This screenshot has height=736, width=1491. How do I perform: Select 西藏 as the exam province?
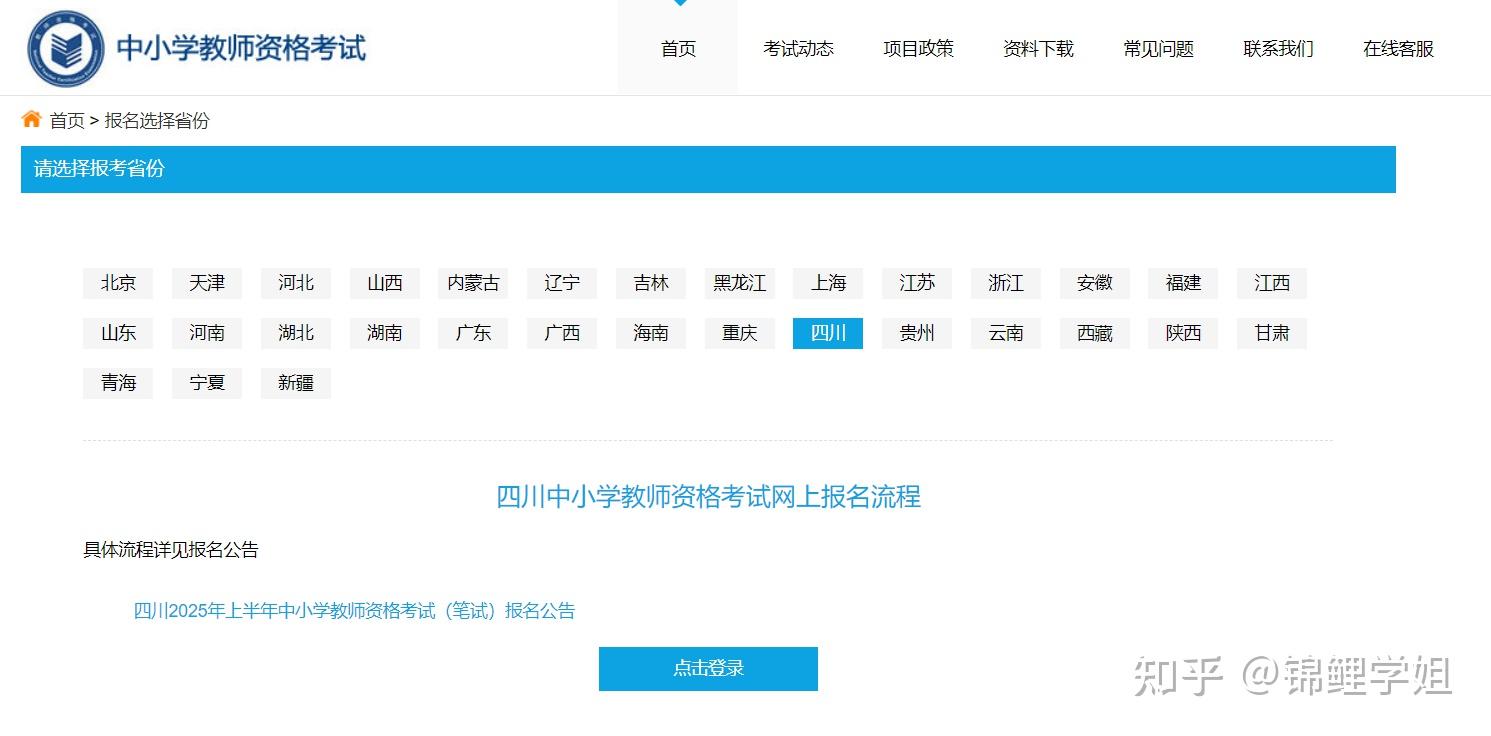[1094, 333]
